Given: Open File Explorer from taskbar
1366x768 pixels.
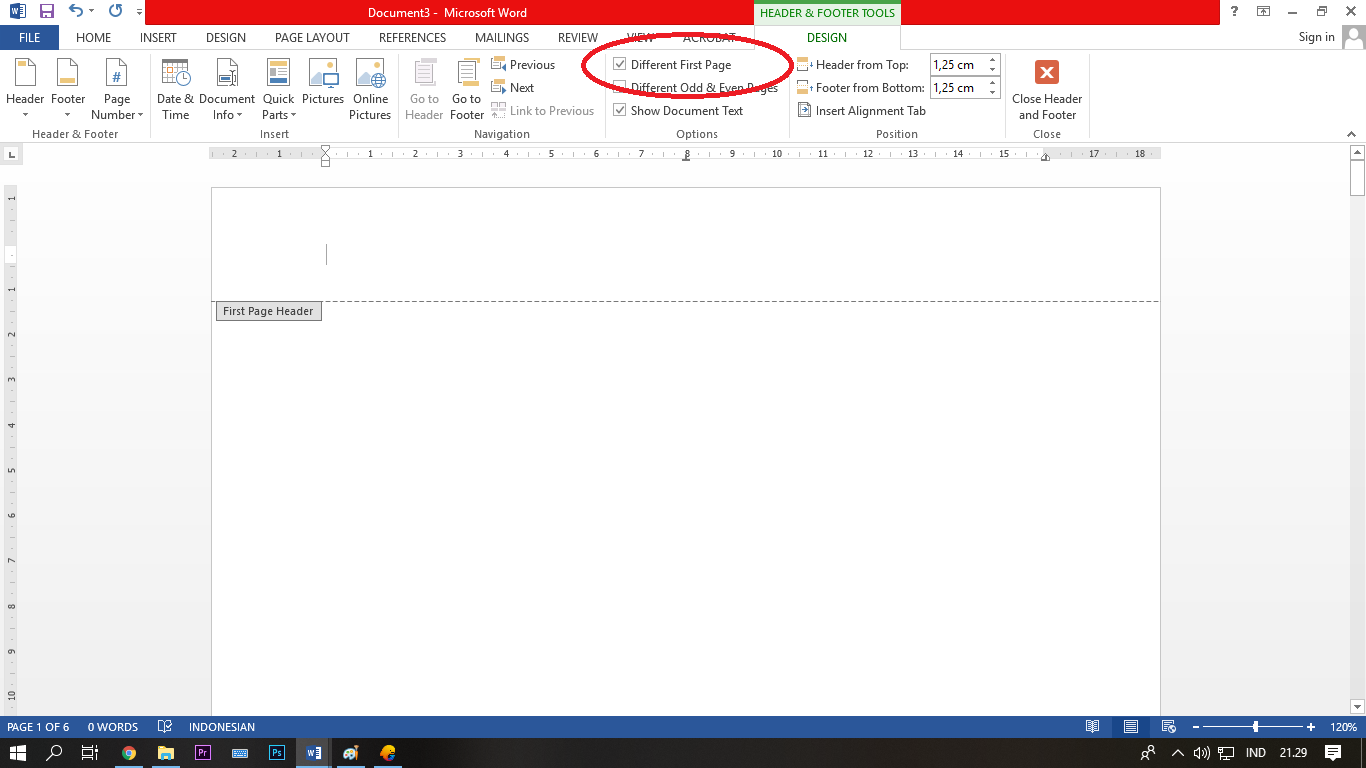Looking at the screenshot, I should point(166,753).
